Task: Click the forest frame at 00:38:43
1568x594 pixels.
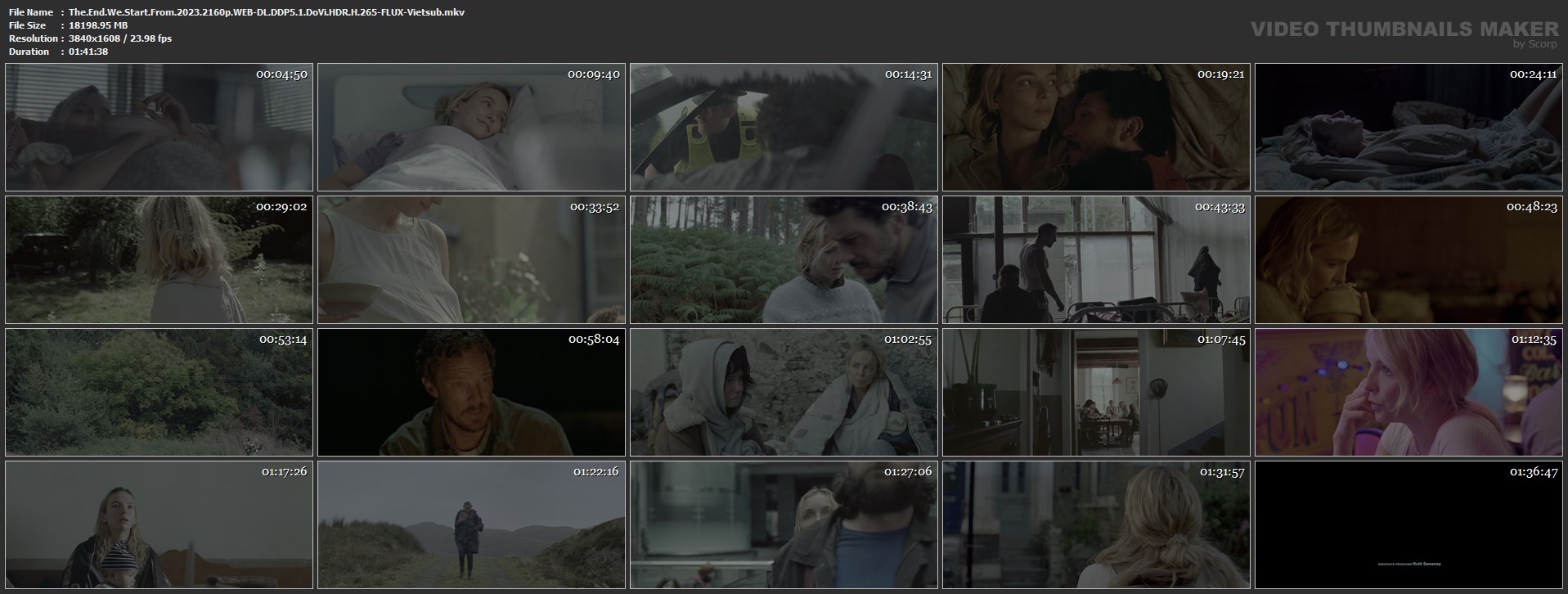Action: pos(784,259)
